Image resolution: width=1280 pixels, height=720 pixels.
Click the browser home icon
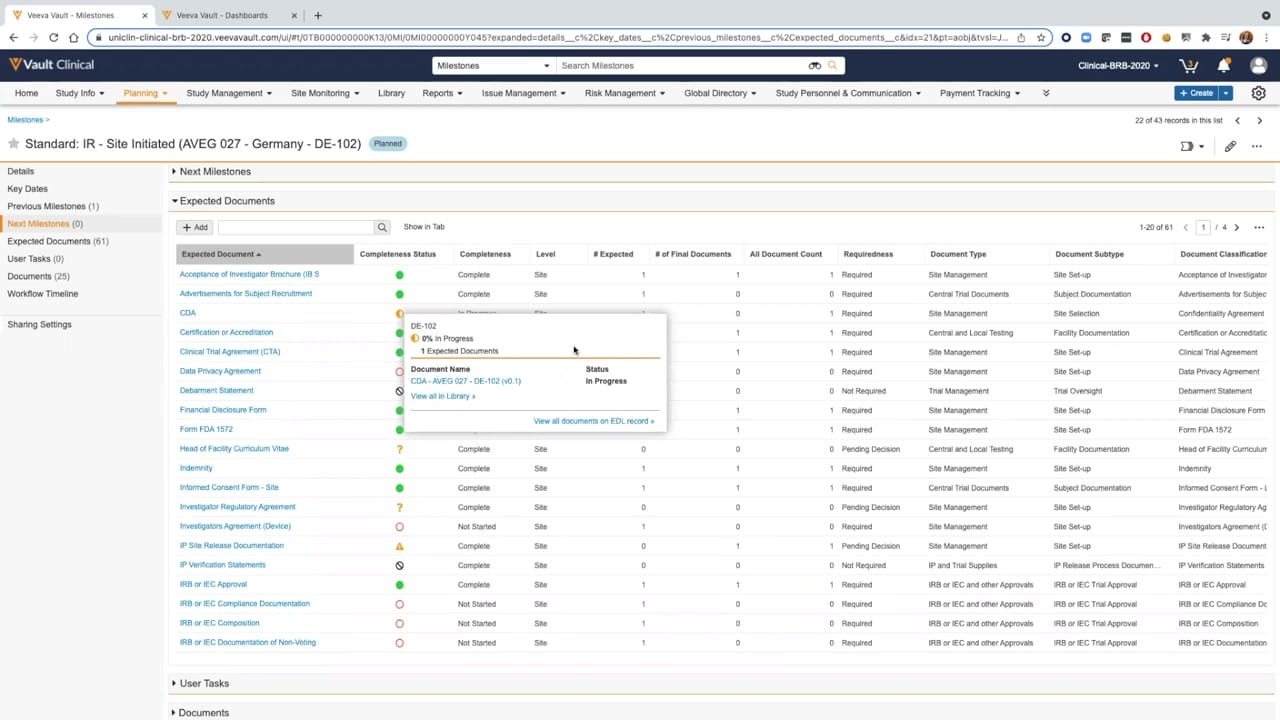(74, 38)
